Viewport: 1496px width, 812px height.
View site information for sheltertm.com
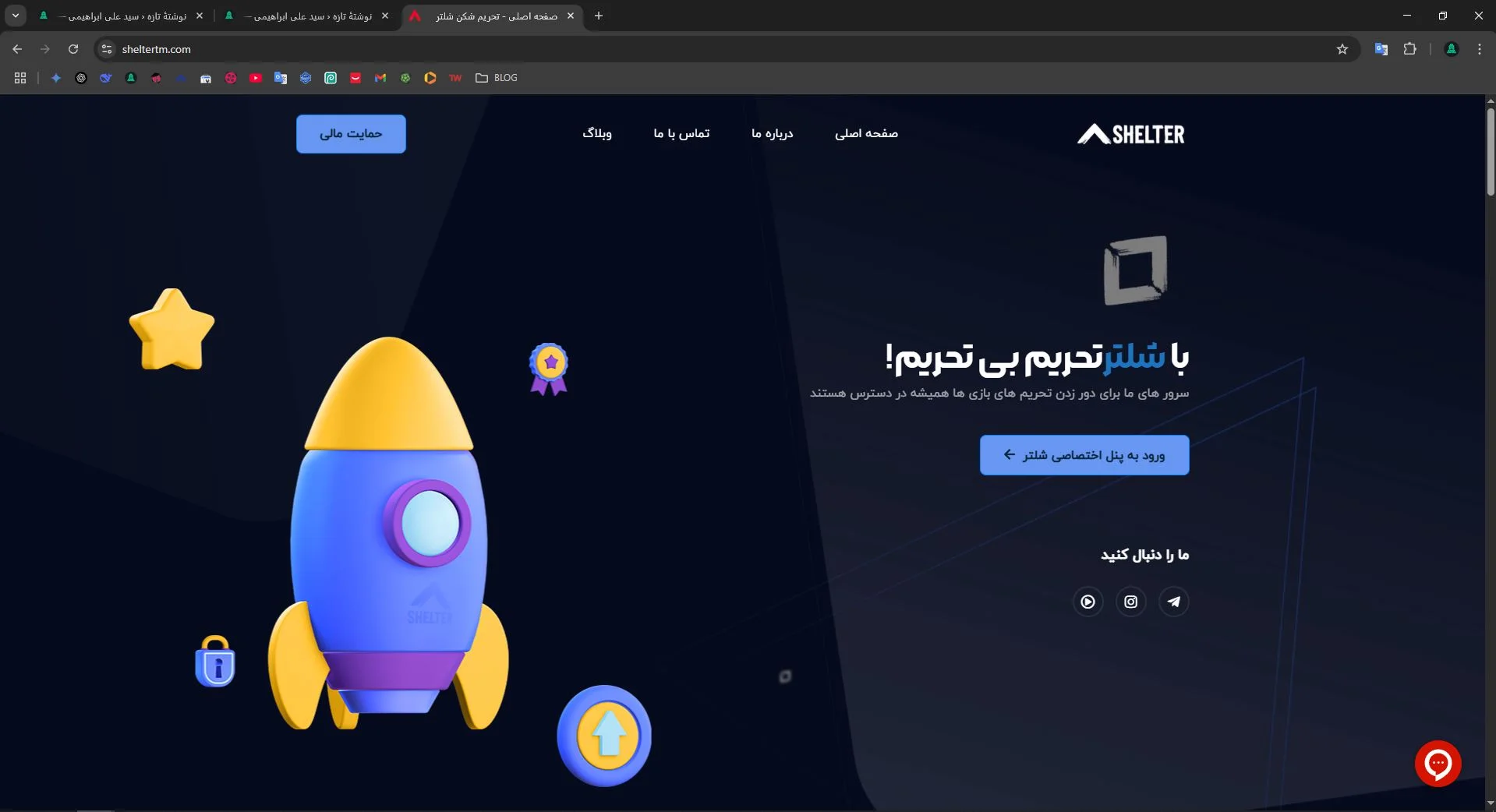click(x=107, y=49)
